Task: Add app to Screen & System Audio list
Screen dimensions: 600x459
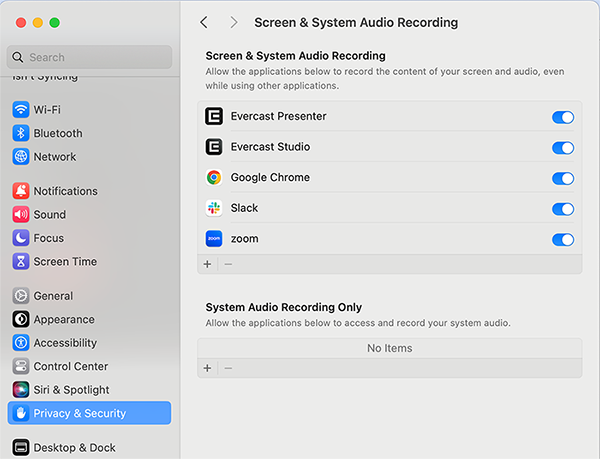Action: [207, 264]
